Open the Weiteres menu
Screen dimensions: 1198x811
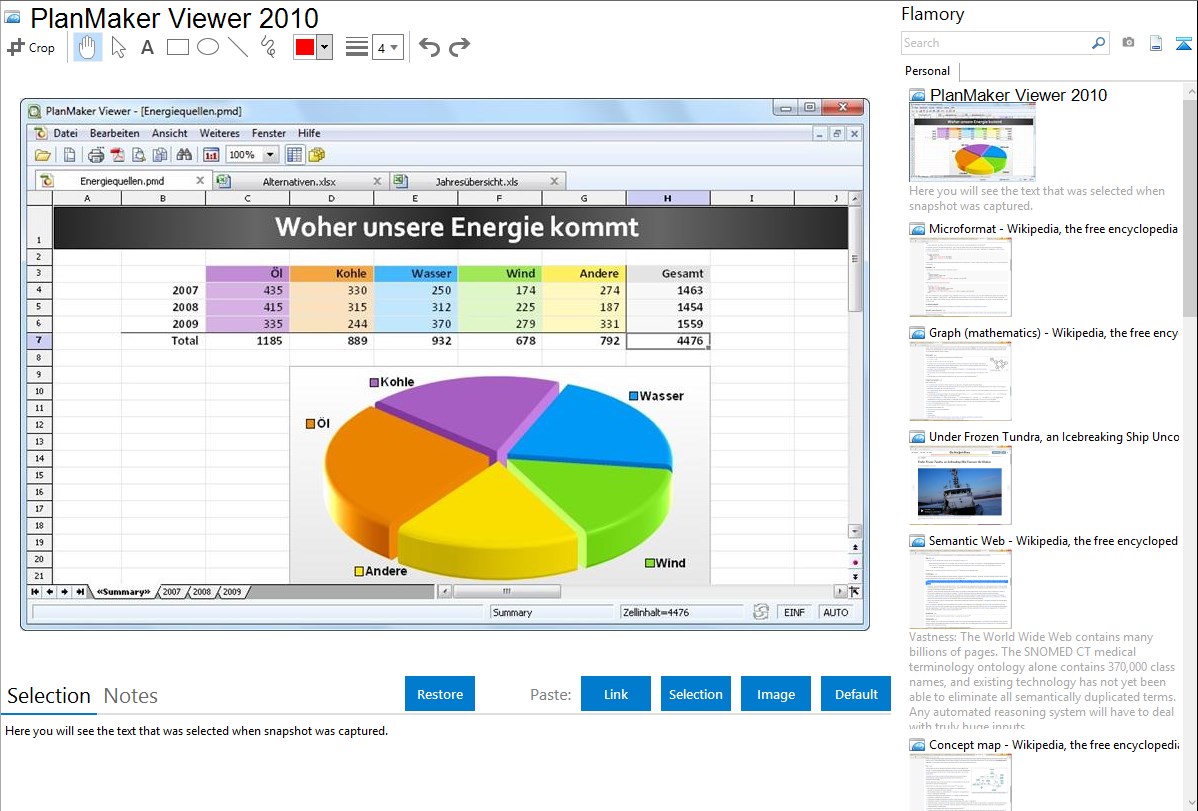pos(219,133)
